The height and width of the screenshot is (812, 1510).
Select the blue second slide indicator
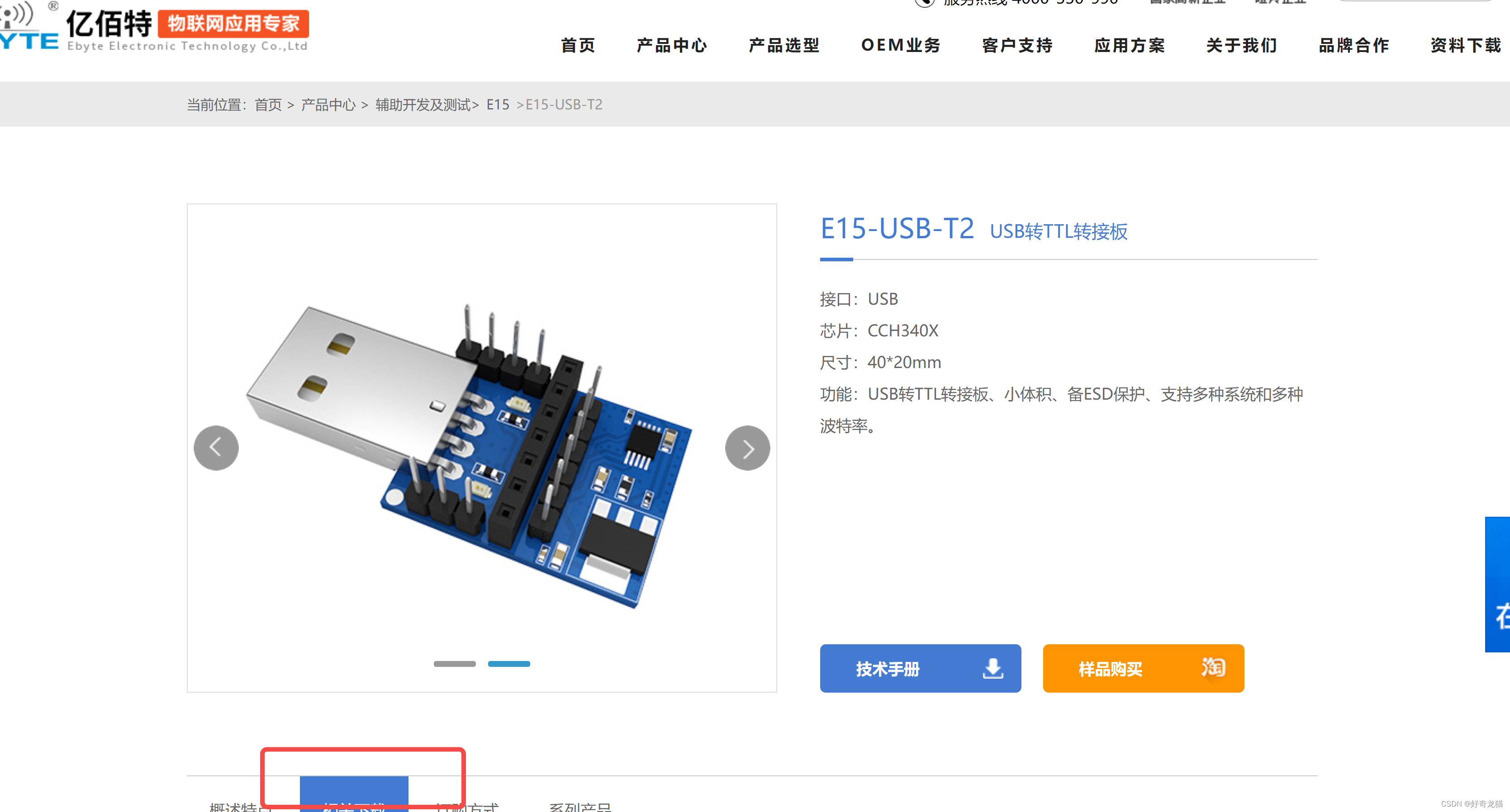509,664
